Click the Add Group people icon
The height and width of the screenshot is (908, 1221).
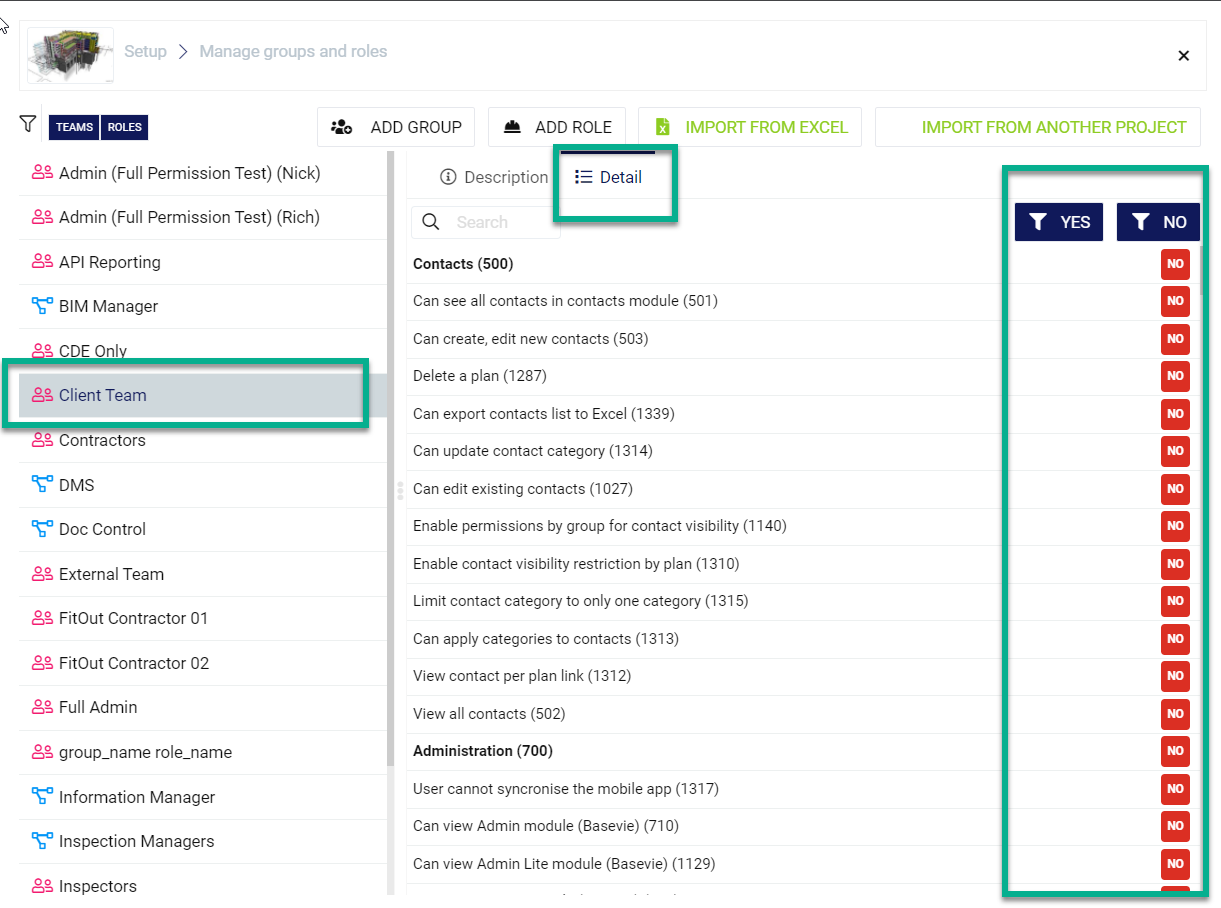tap(342, 127)
